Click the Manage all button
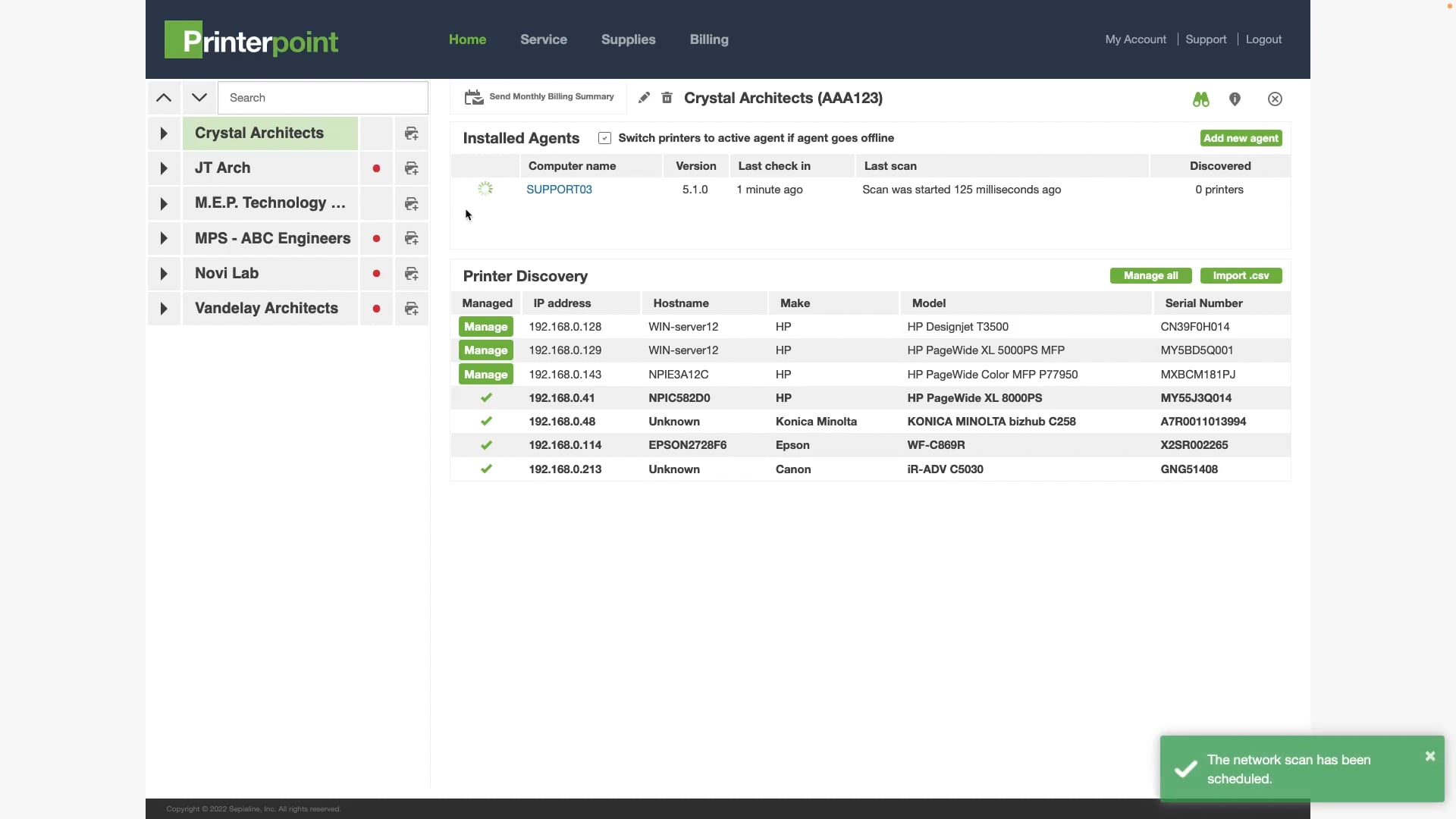 1150,275
